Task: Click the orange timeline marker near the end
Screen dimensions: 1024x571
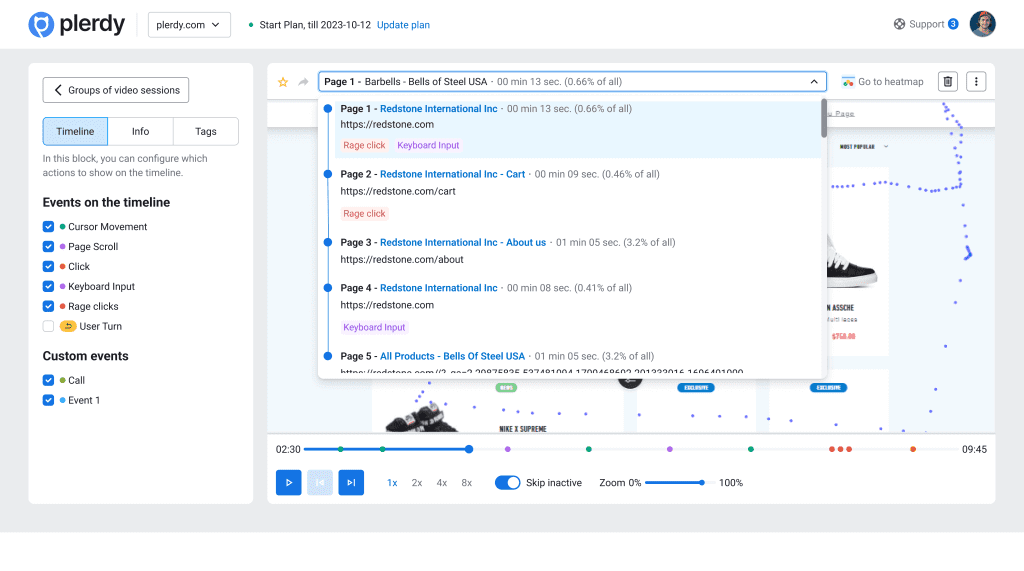Action: pos(913,449)
